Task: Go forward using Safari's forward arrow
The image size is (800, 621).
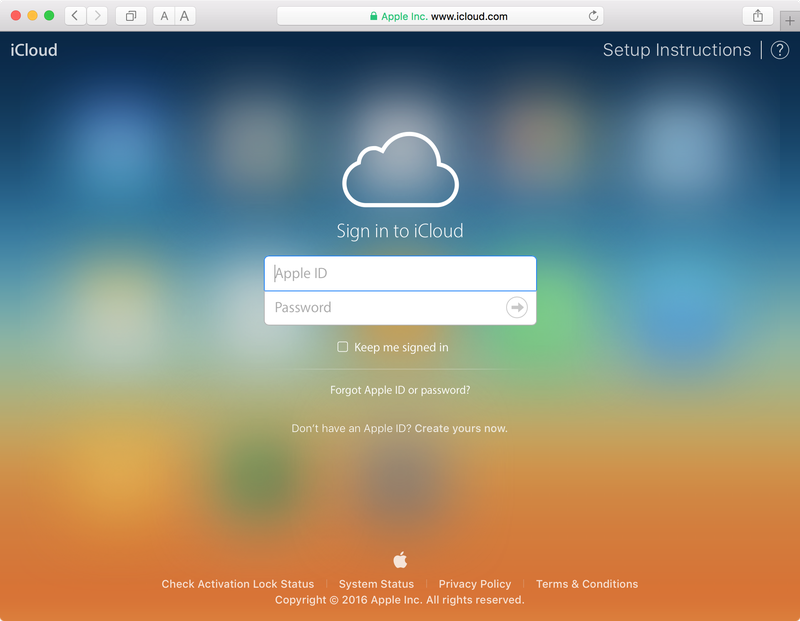Action: tap(97, 16)
